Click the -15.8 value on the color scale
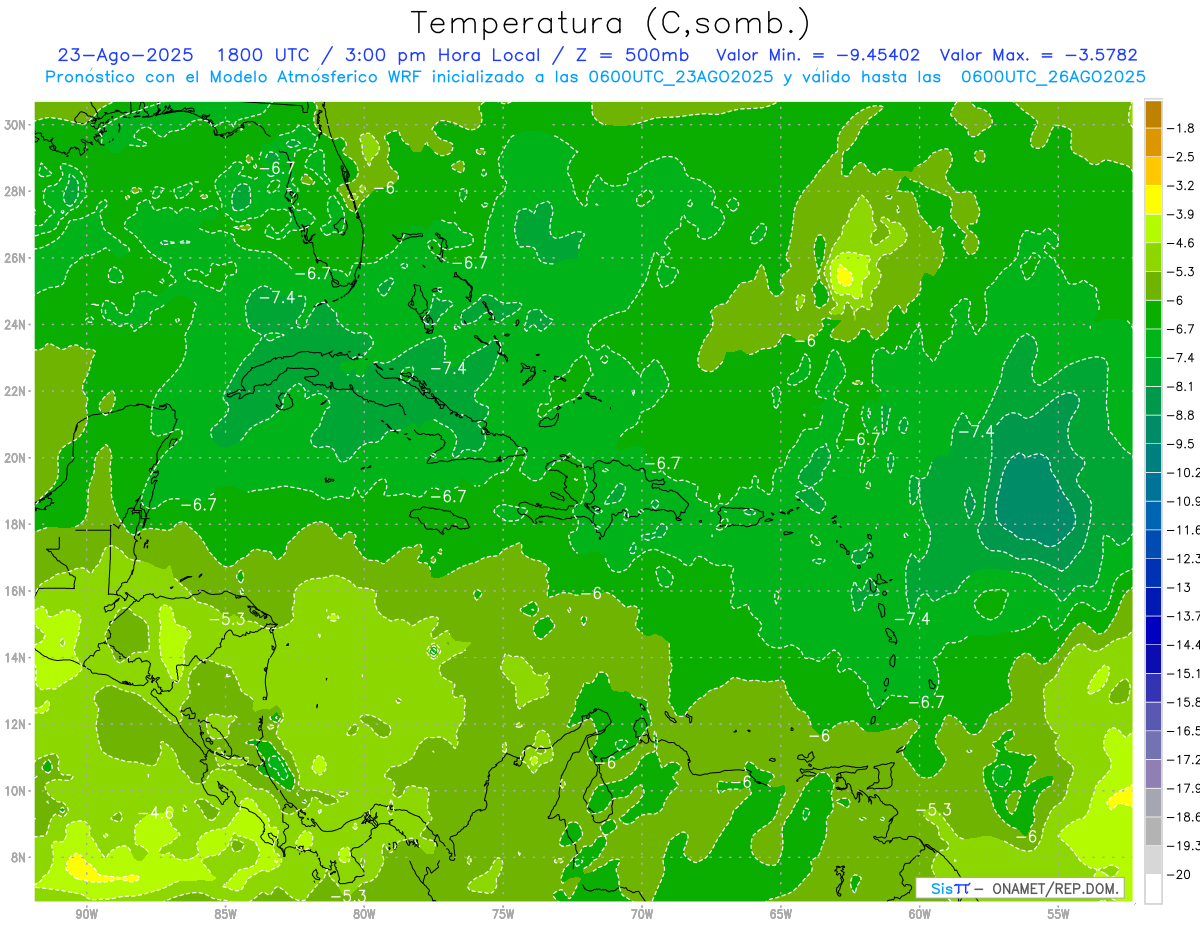 coord(1184,702)
